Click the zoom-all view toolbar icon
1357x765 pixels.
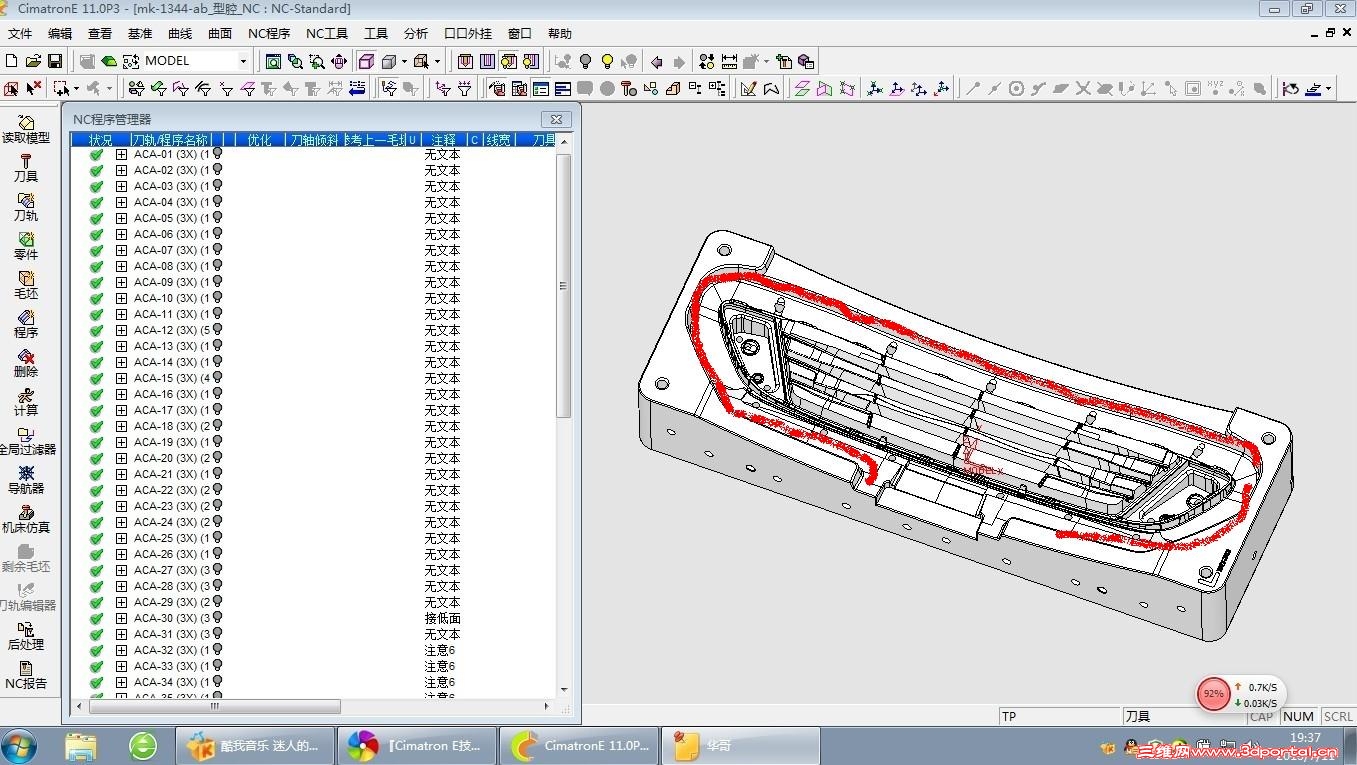tap(273, 61)
